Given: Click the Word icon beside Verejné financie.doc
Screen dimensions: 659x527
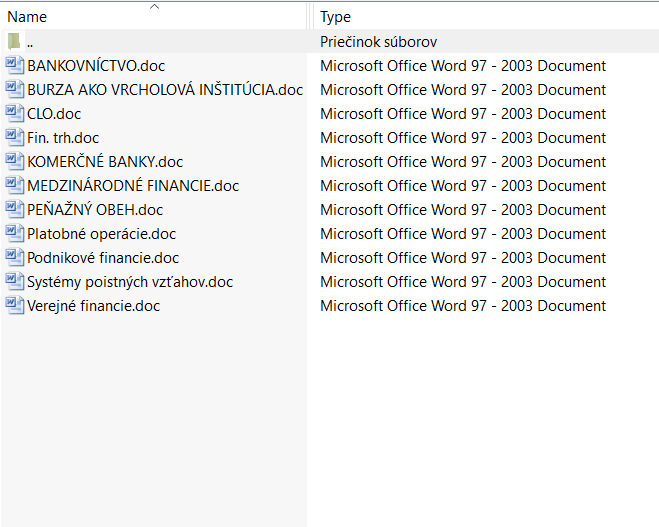Looking at the screenshot, I should tap(14, 306).
